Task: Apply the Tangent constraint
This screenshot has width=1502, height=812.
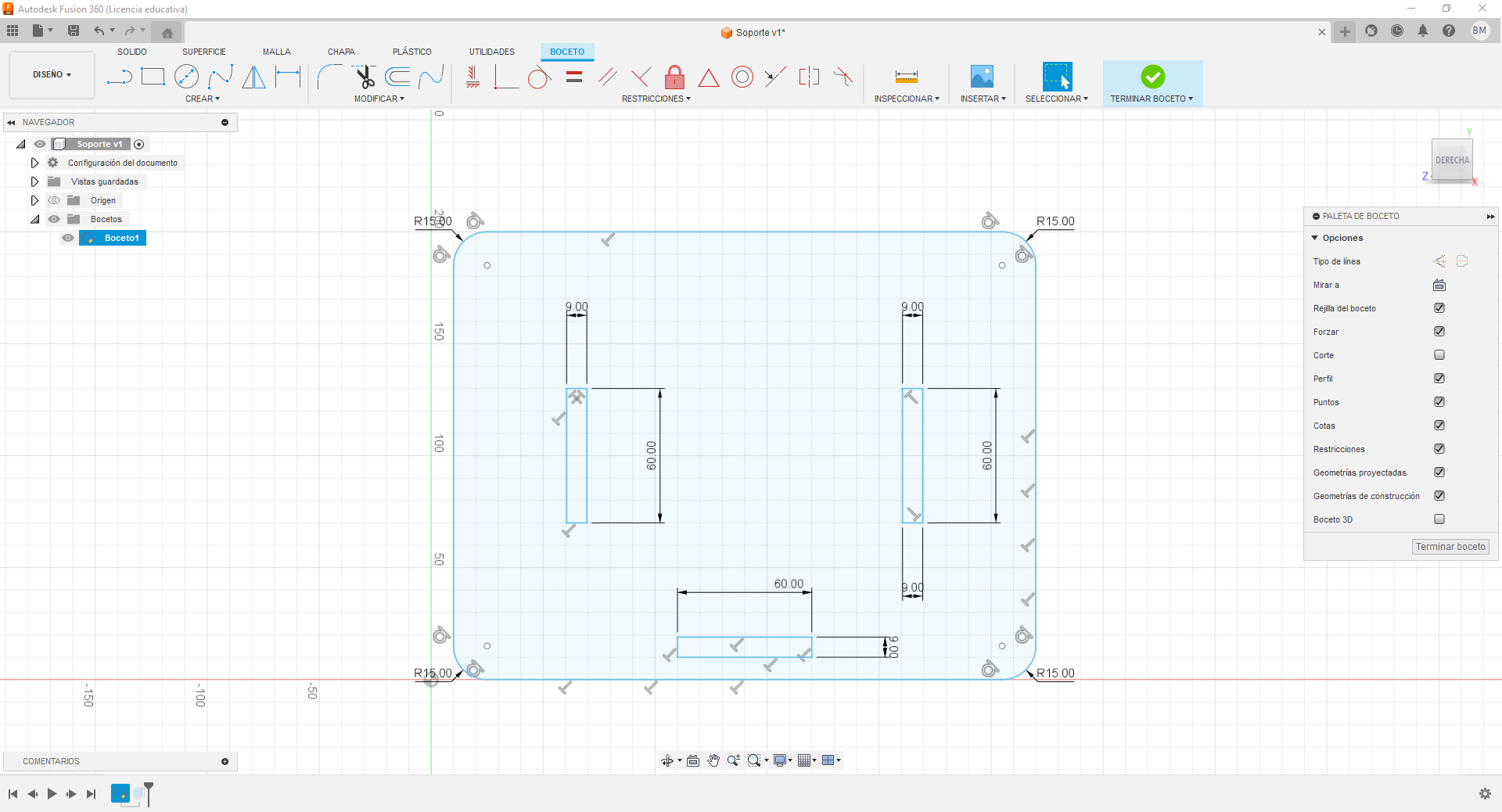Action: coord(539,77)
